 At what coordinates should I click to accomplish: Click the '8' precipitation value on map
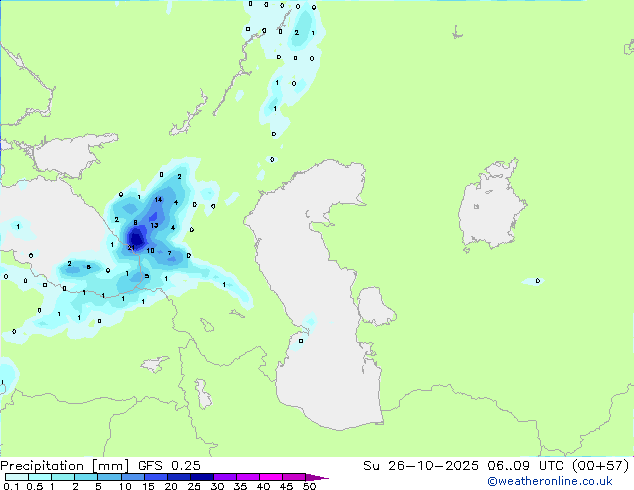click(x=135, y=222)
